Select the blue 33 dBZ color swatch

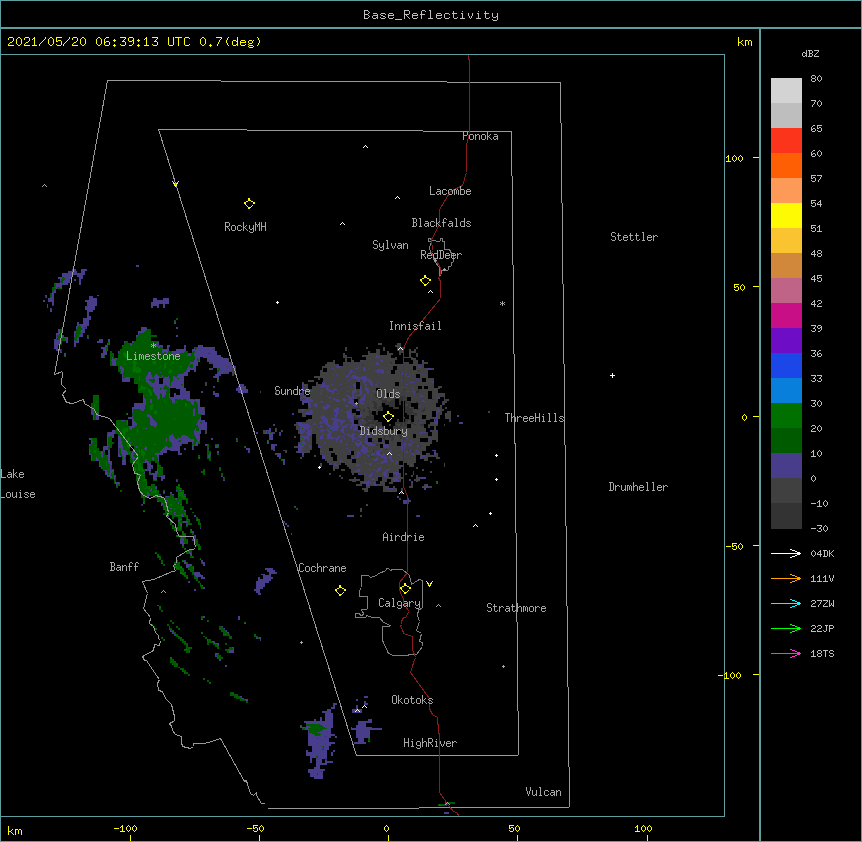786,365
